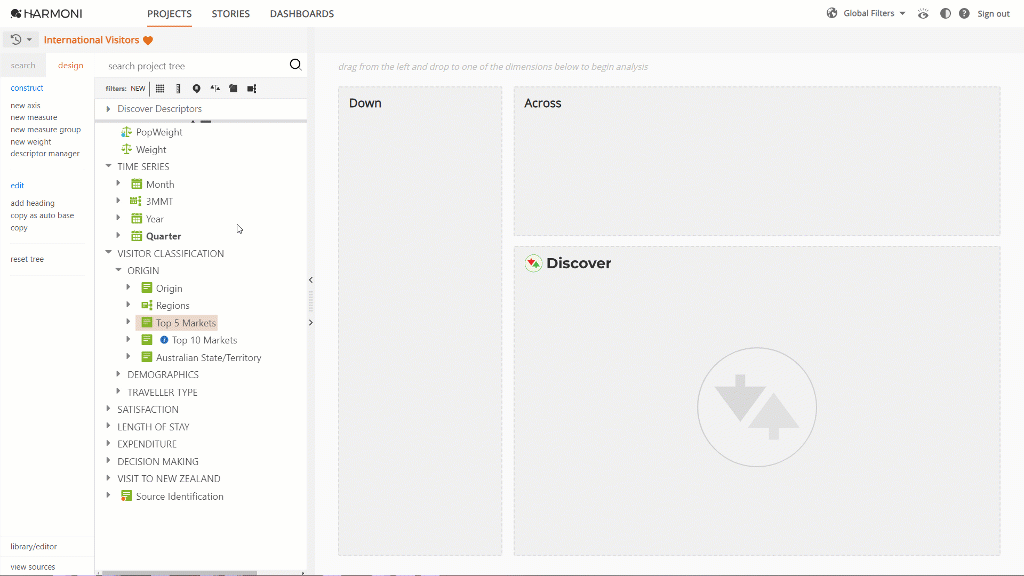Click the International Visitors project title
1024x576 pixels.
click(91, 40)
